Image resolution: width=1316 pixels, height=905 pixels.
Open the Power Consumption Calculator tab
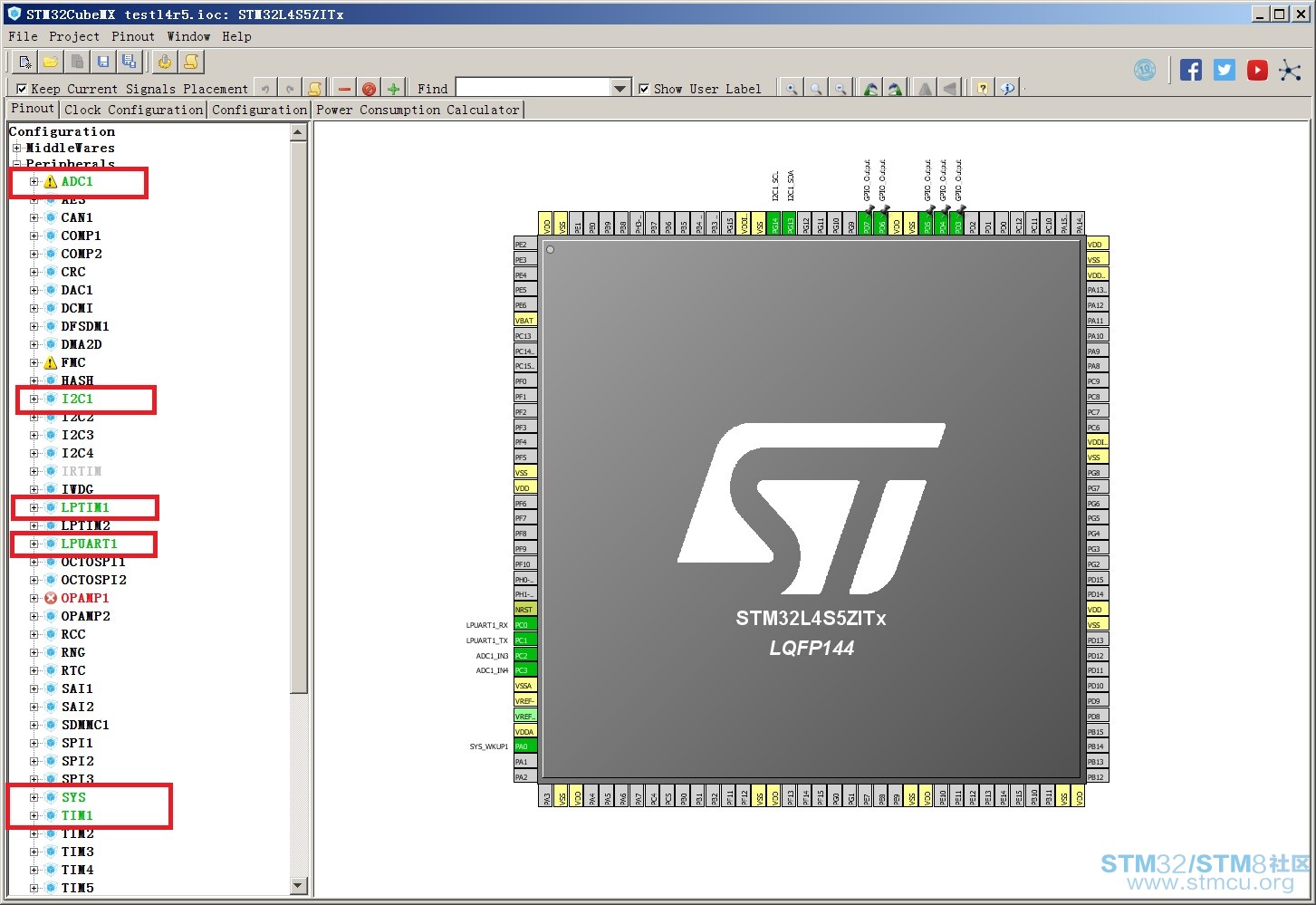pyautogui.click(x=418, y=110)
